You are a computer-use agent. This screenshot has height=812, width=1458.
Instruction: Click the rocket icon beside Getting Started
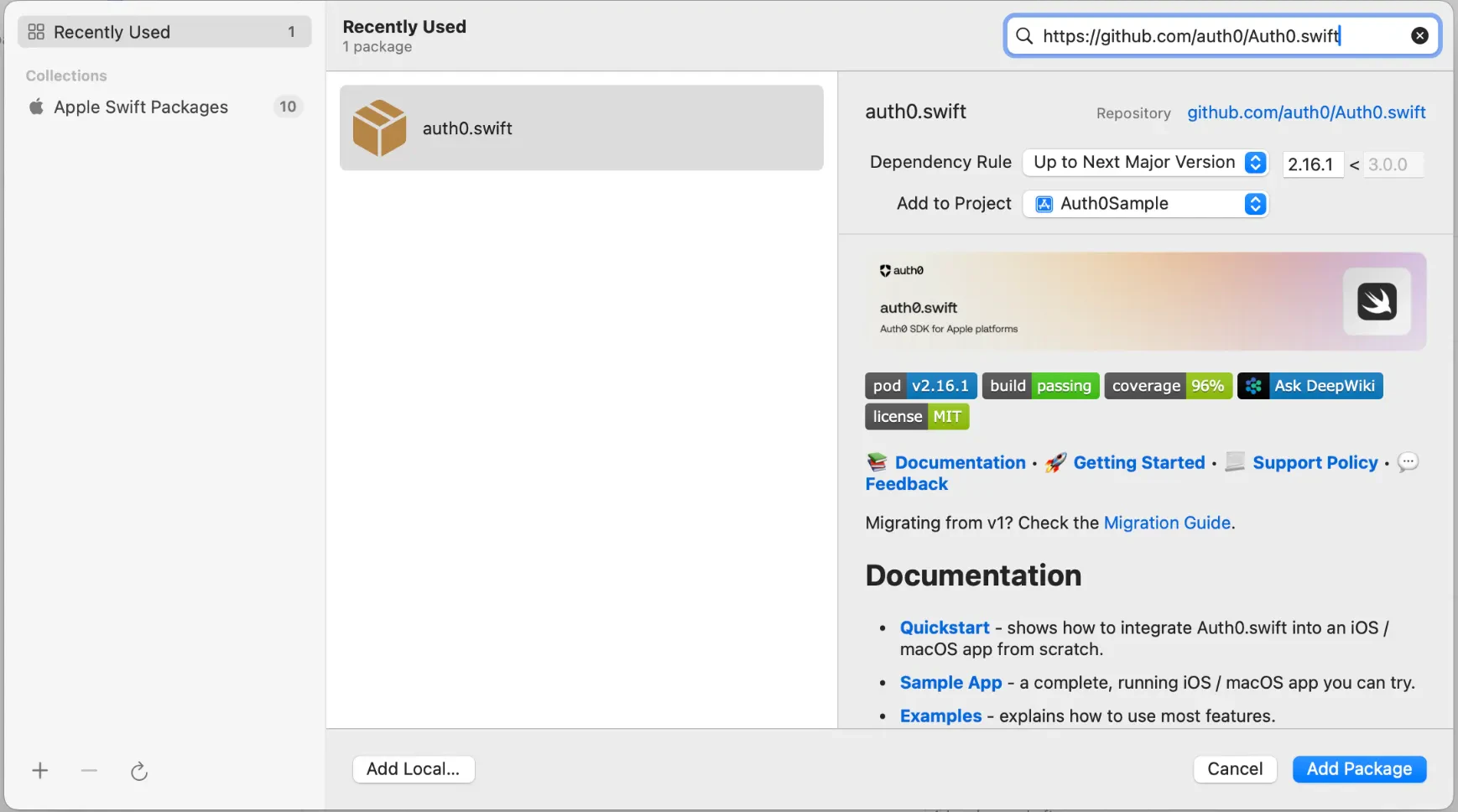[x=1056, y=462]
